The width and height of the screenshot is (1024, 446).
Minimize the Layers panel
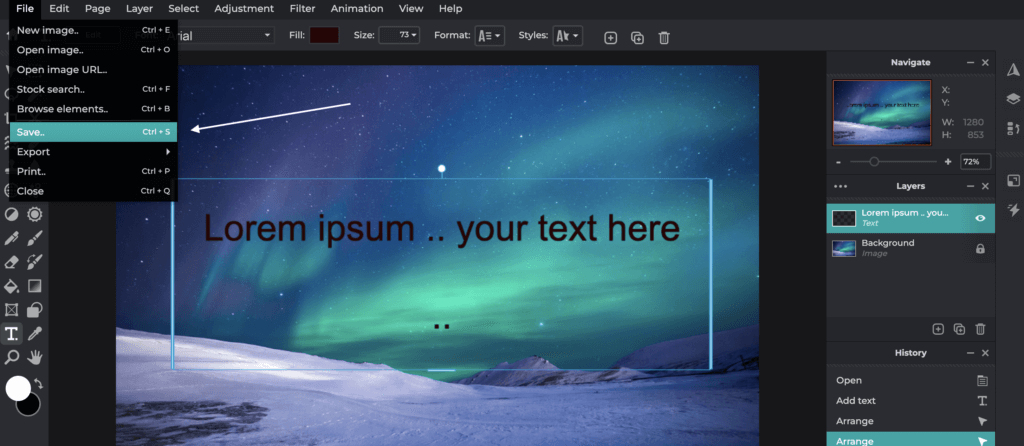point(970,186)
